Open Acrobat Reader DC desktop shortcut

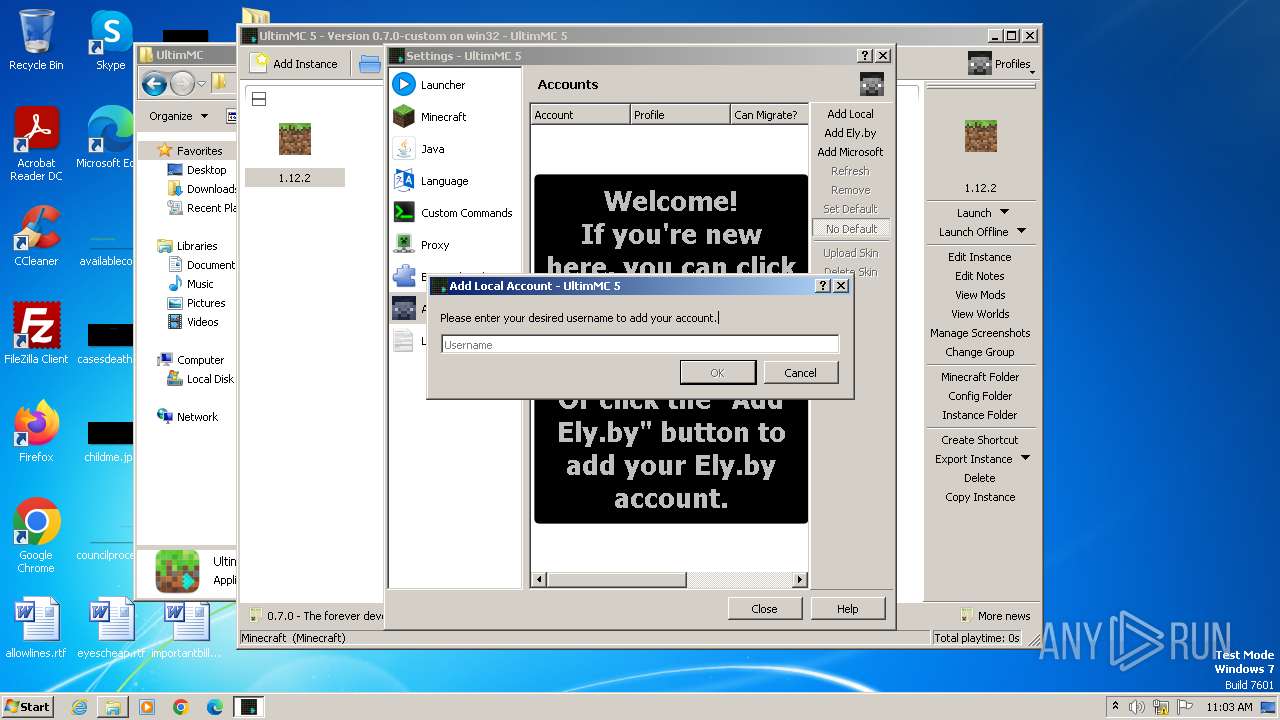point(36,144)
